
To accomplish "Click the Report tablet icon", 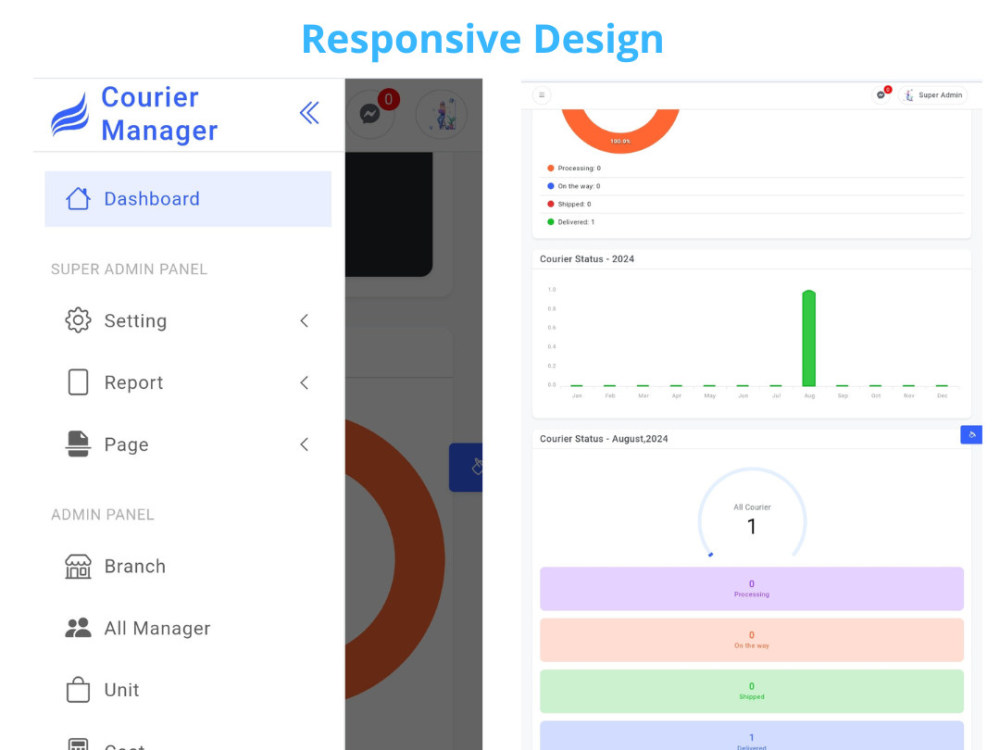I will click(x=78, y=382).
